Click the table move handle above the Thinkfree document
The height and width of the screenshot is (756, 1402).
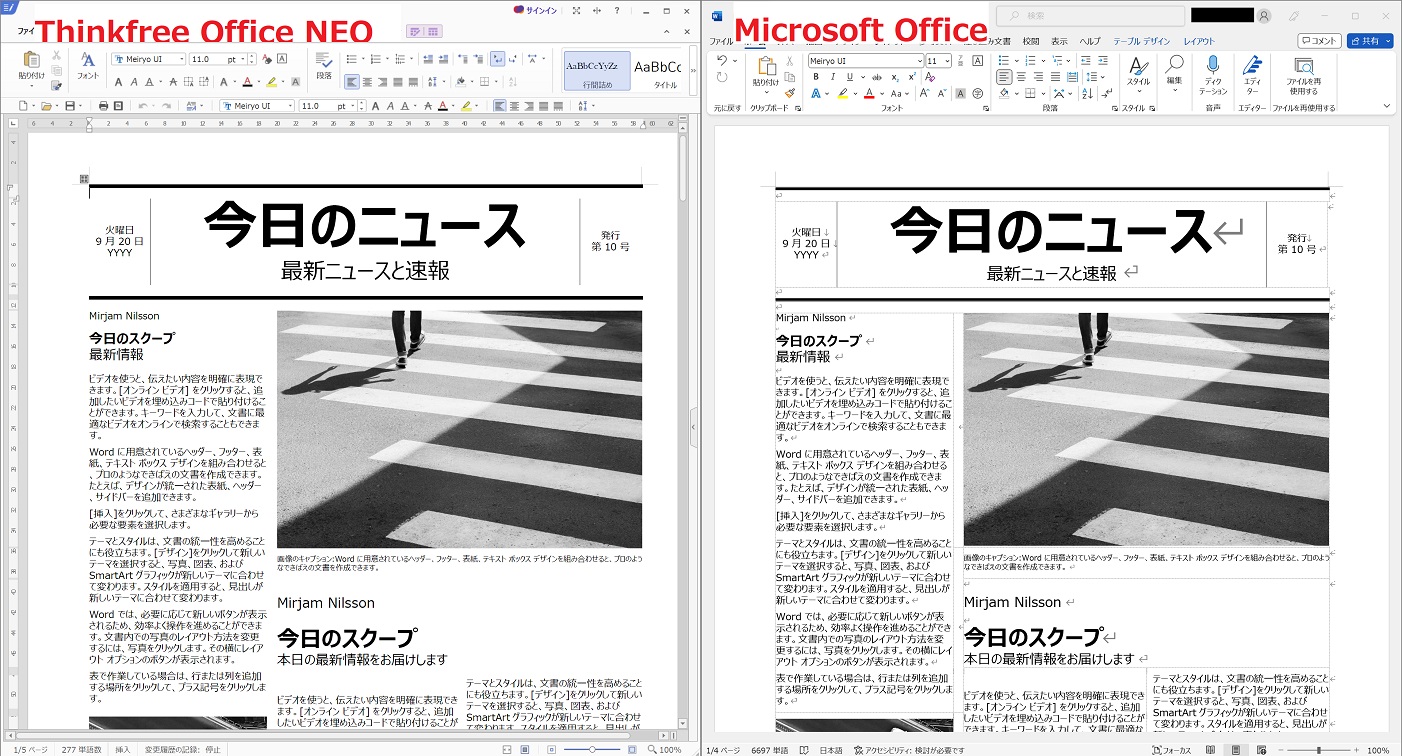(85, 178)
